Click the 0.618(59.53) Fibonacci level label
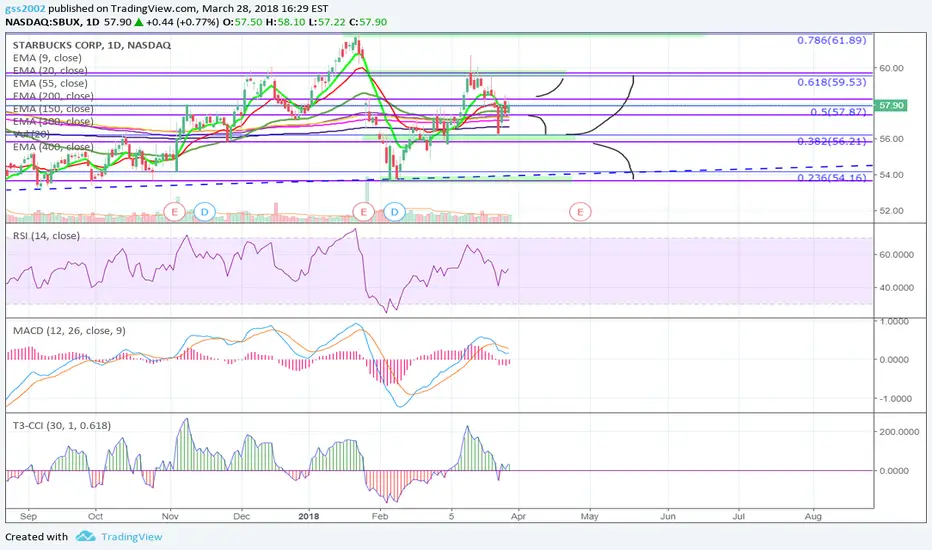The height and width of the screenshot is (550, 932). point(832,83)
